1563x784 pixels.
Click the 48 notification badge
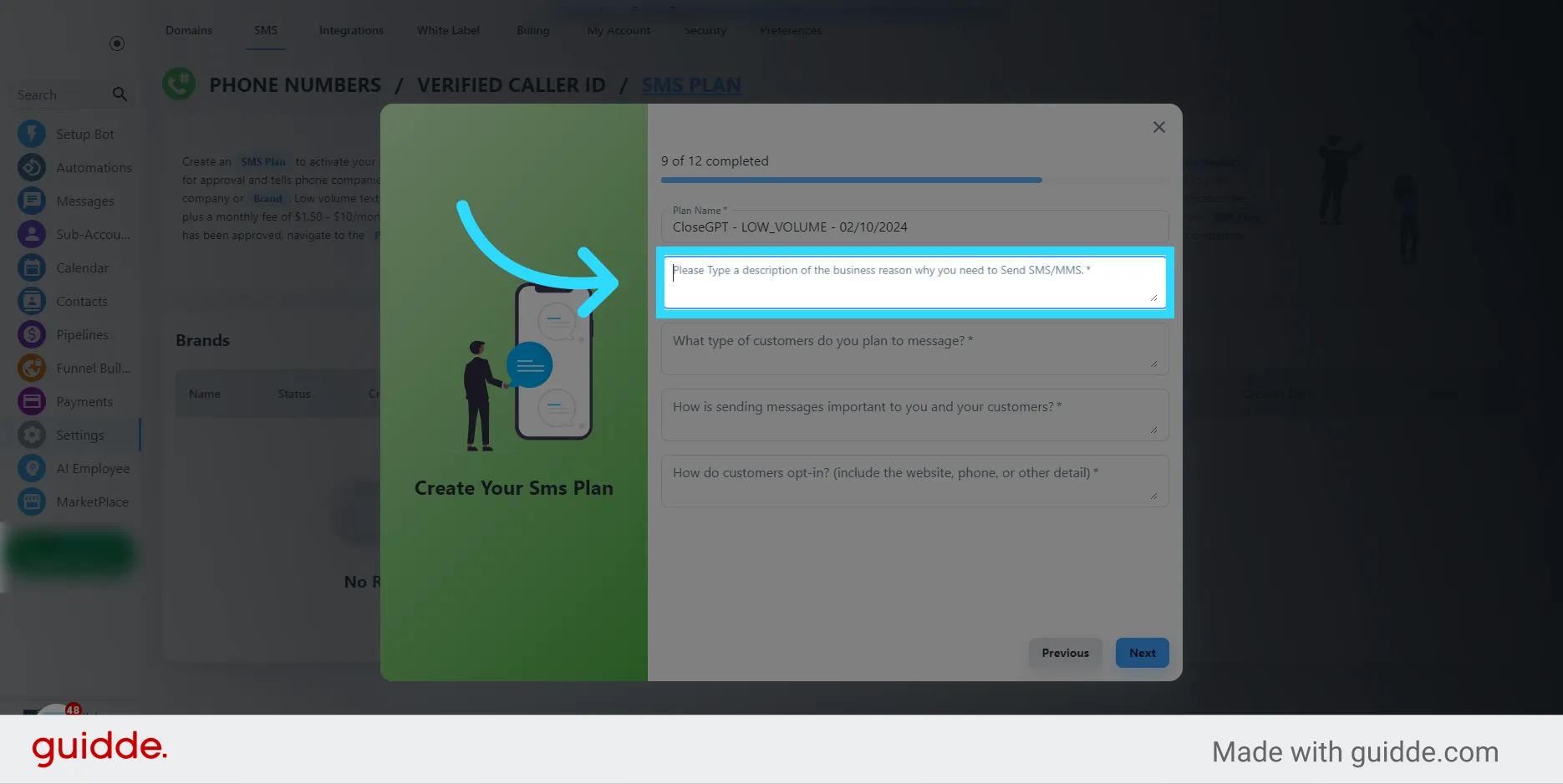click(x=74, y=710)
